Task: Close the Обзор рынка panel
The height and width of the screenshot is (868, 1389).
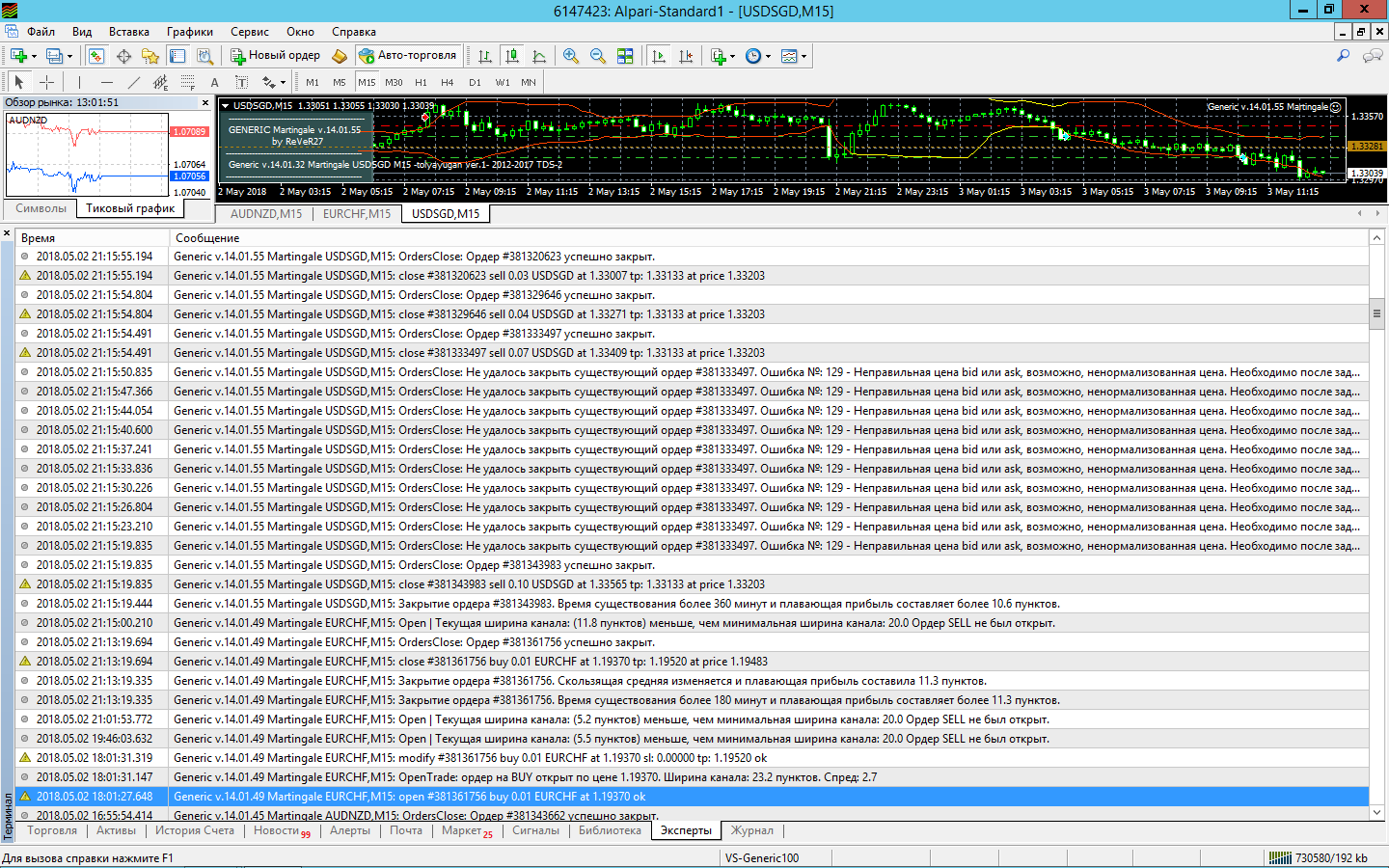Action: point(205,102)
